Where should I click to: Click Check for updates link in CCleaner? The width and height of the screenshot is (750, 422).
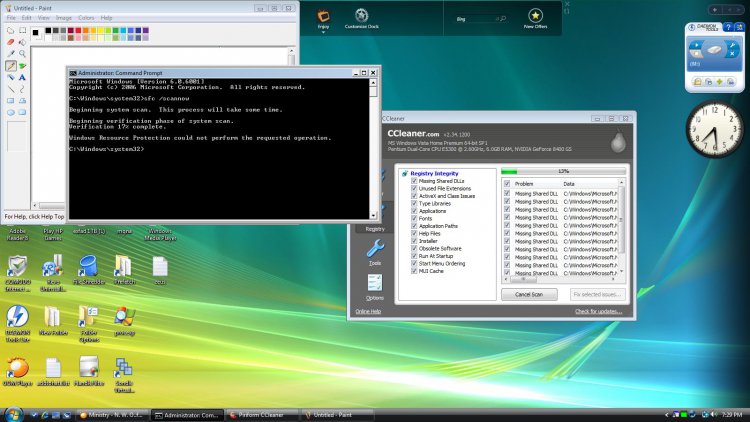click(x=598, y=311)
